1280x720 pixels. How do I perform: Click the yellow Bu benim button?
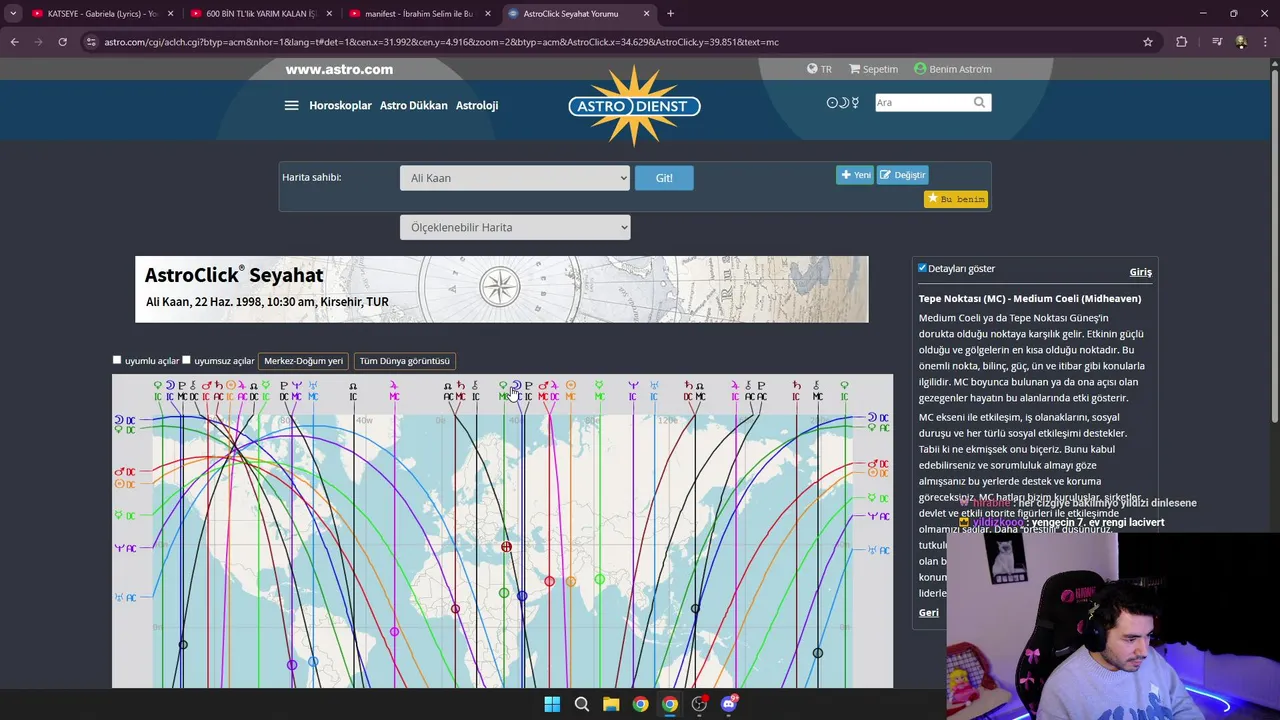(956, 199)
